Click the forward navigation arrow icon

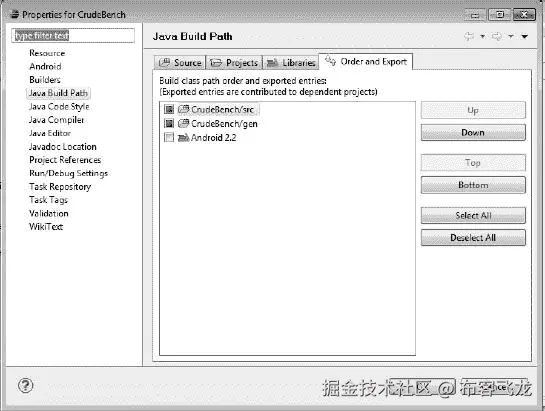click(x=497, y=36)
